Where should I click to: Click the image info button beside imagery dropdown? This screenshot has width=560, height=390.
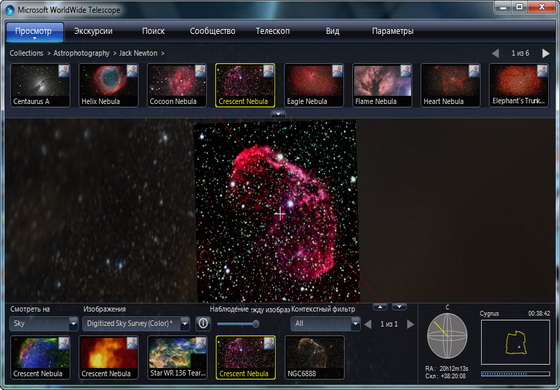[x=203, y=324]
